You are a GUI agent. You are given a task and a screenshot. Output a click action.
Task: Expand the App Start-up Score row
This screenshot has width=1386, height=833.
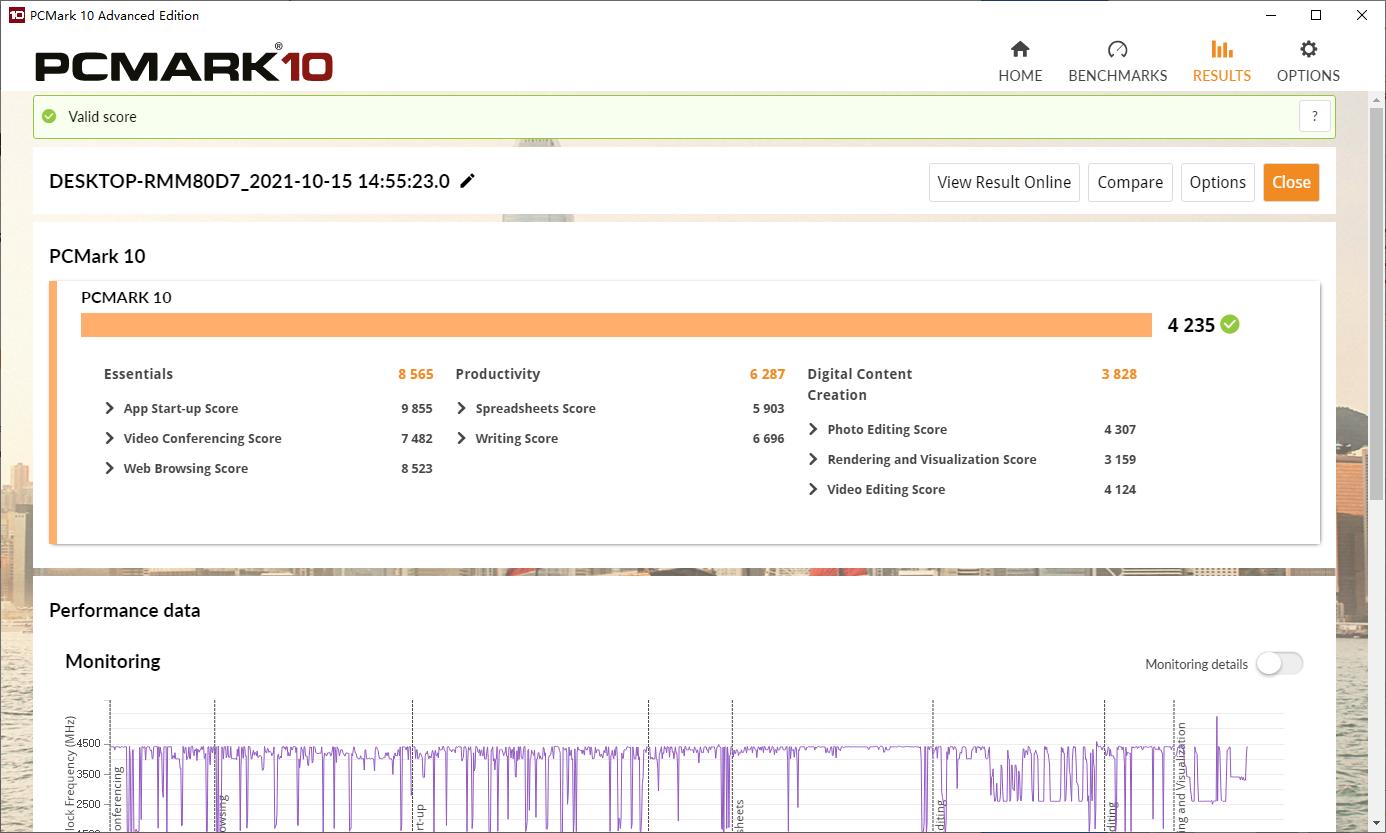(x=110, y=408)
